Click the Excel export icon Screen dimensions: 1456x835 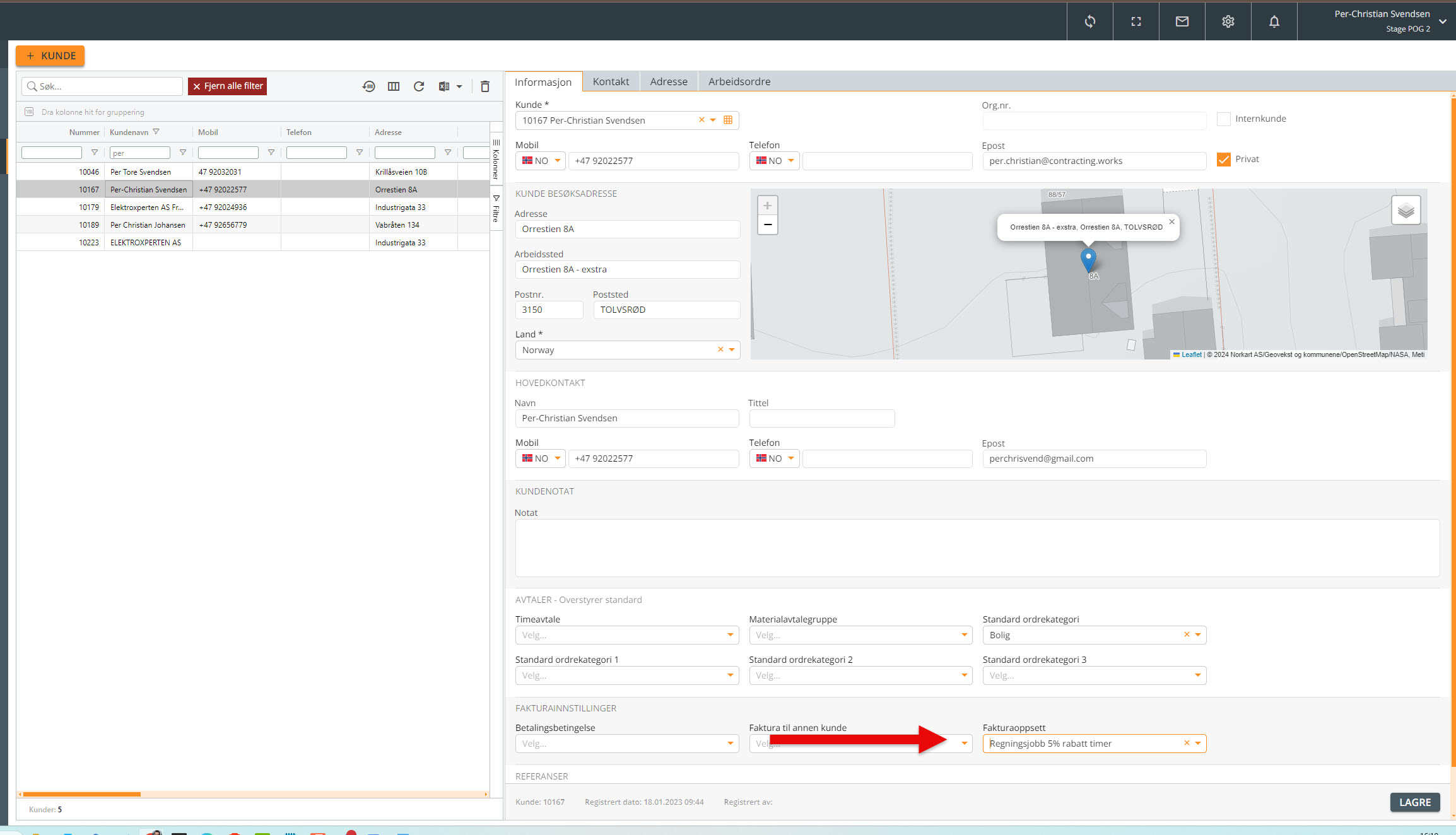[x=444, y=86]
